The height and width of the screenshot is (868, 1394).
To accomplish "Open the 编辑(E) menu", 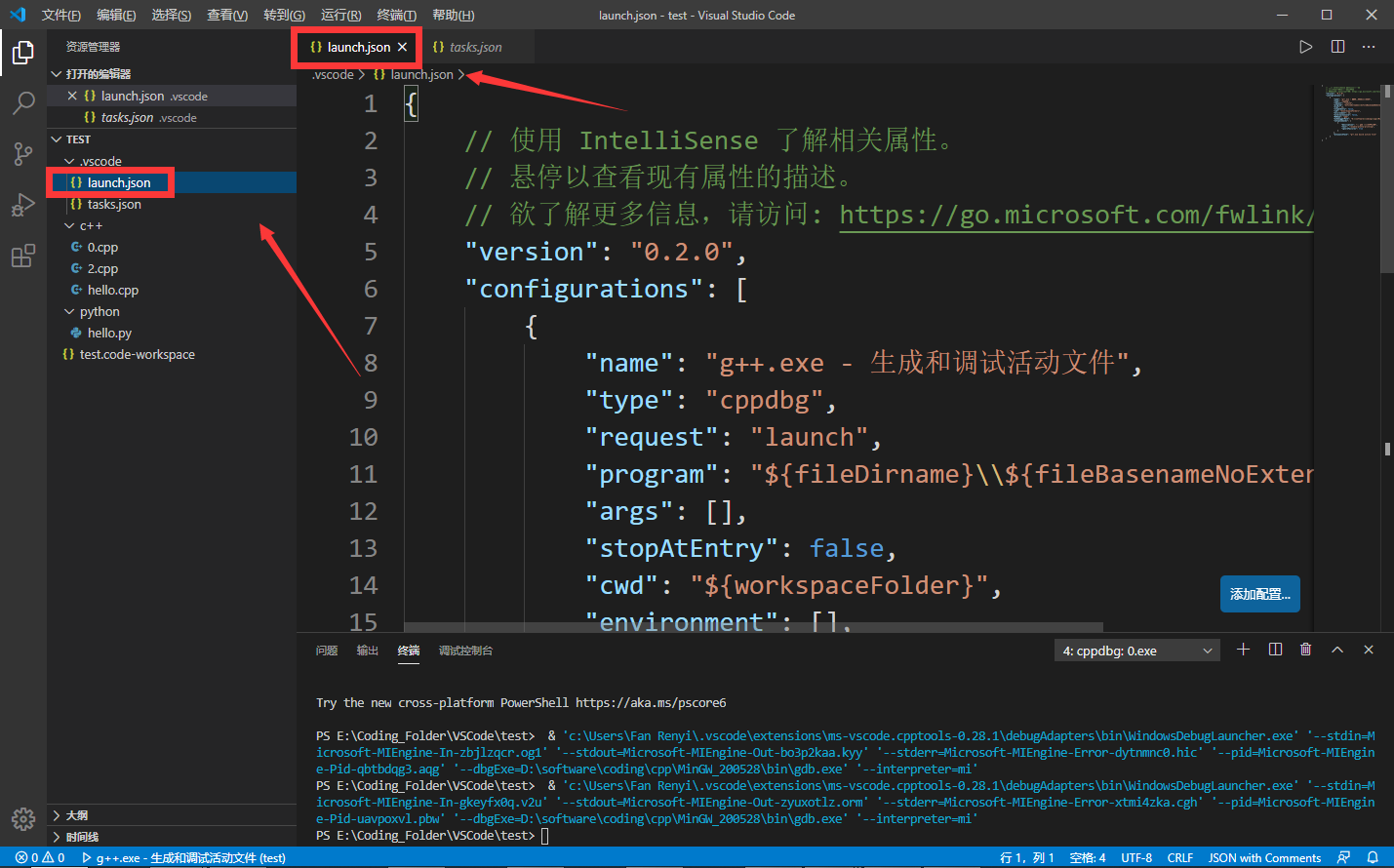I will 116,15.
